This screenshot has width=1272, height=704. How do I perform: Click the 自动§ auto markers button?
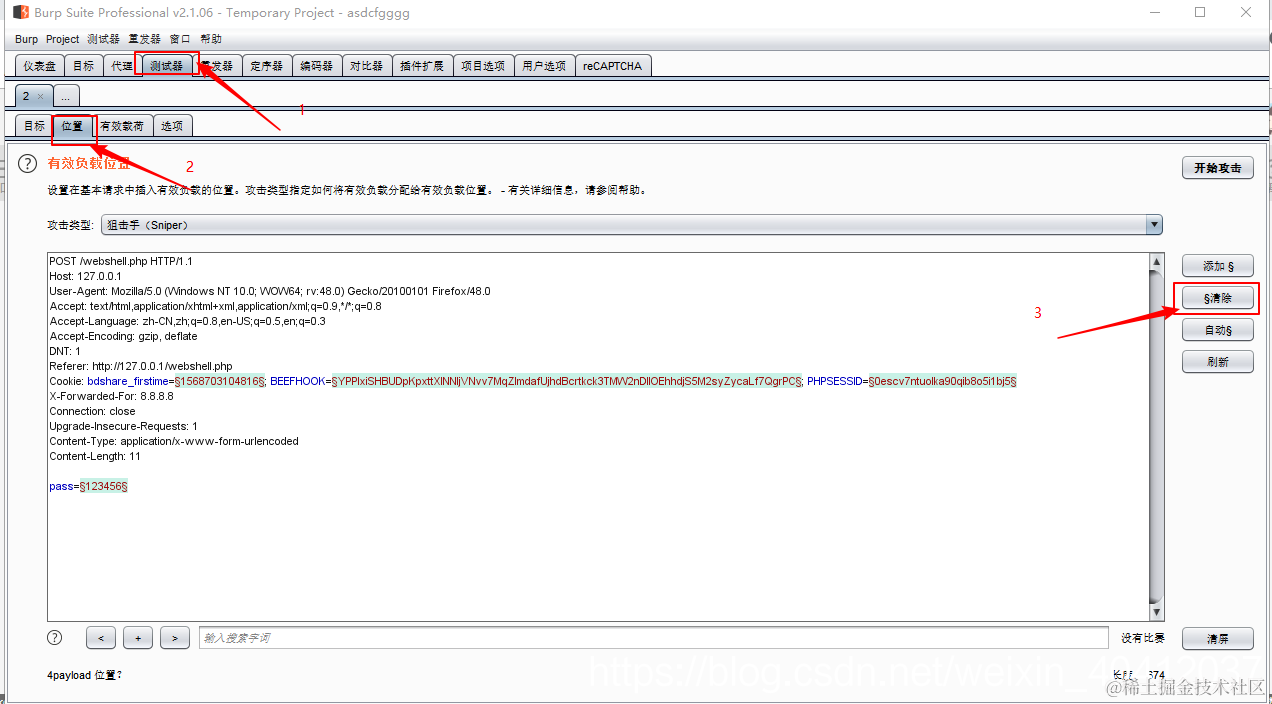click(1217, 330)
